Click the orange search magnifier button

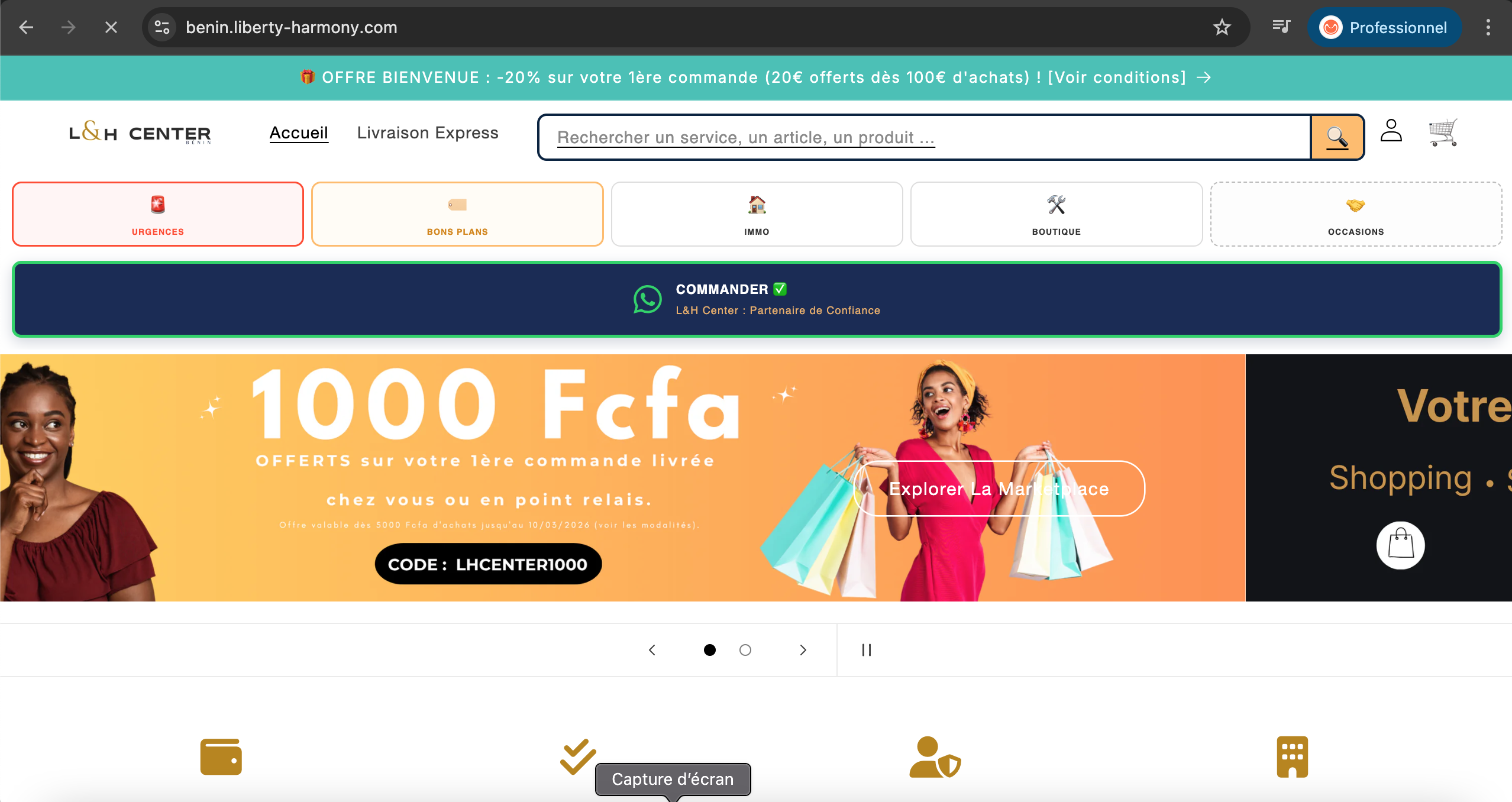1337,137
